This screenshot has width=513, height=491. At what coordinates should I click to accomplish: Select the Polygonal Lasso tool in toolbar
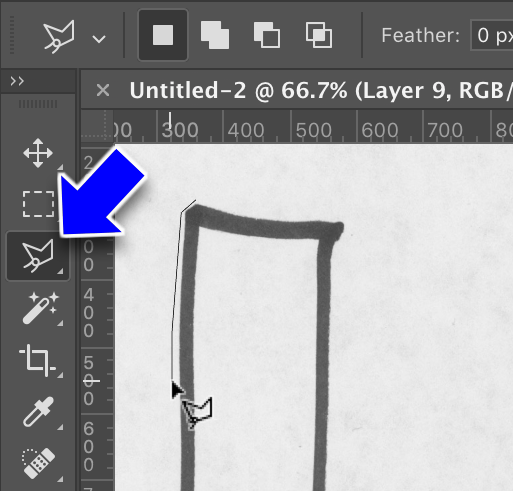point(38,256)
